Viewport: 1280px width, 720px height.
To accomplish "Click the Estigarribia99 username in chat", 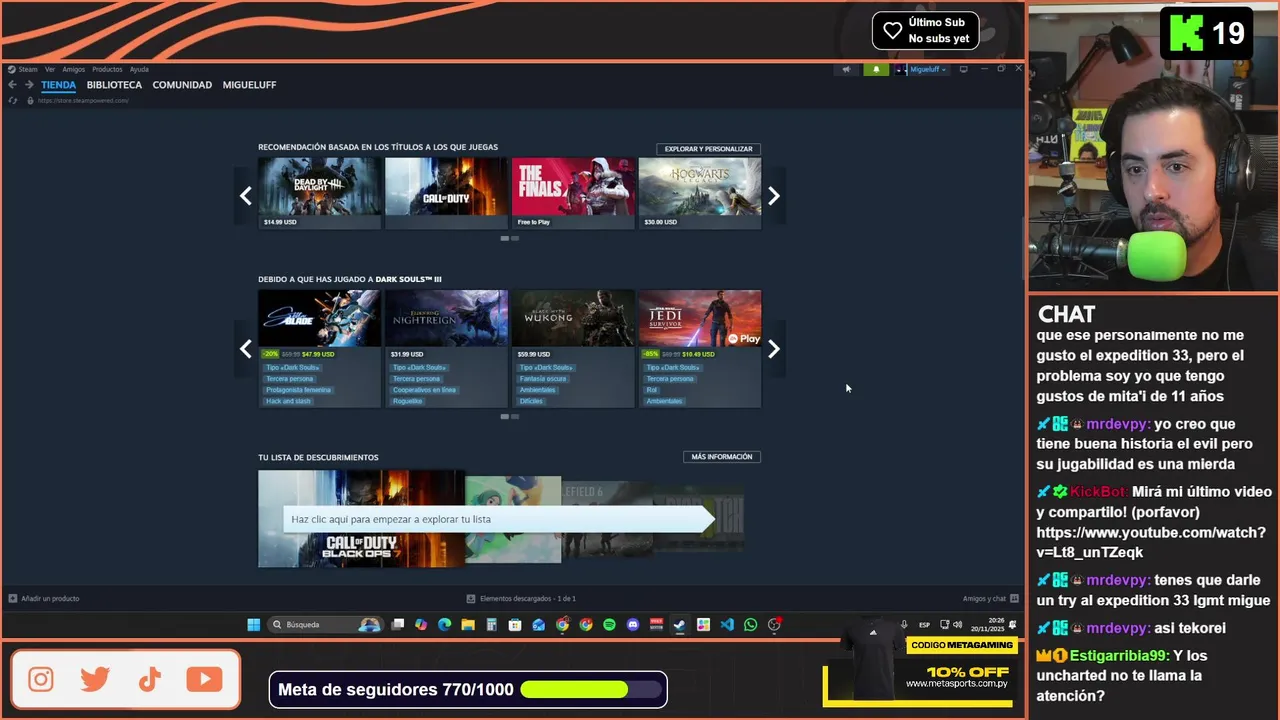I will point(1119,656).
